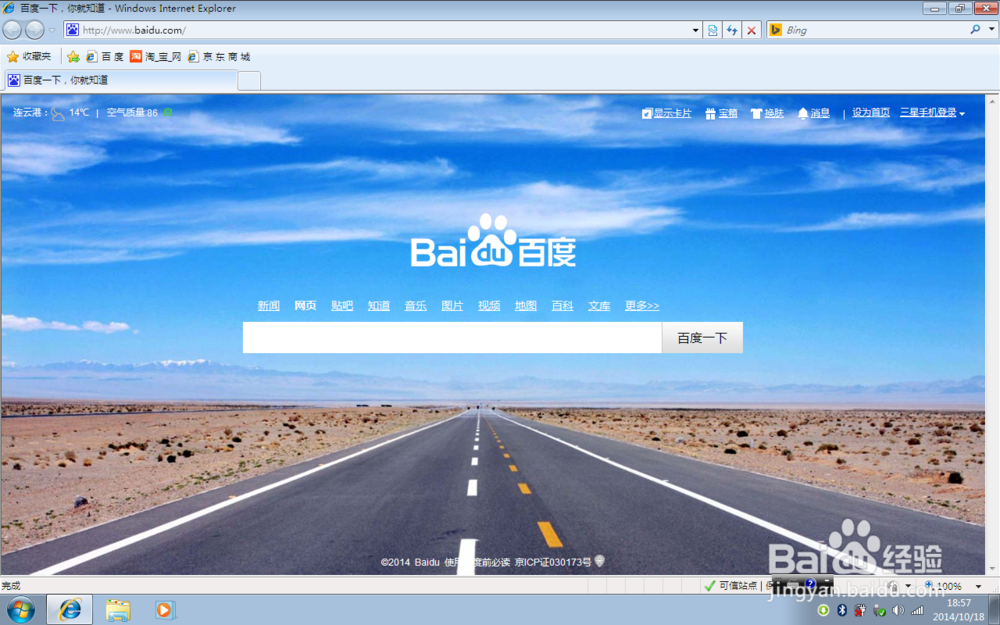Click the 百度一下 search button
This screenshot has height=625, width=1000.
702,337
